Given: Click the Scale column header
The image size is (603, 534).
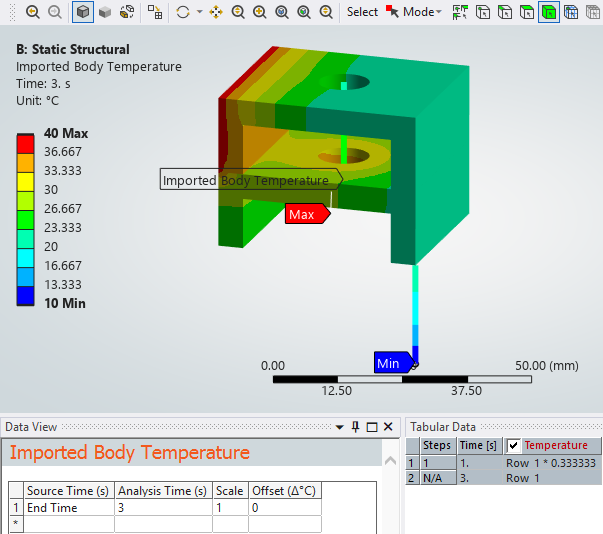Looking at the screenshot, I should (x=230, y=491).
